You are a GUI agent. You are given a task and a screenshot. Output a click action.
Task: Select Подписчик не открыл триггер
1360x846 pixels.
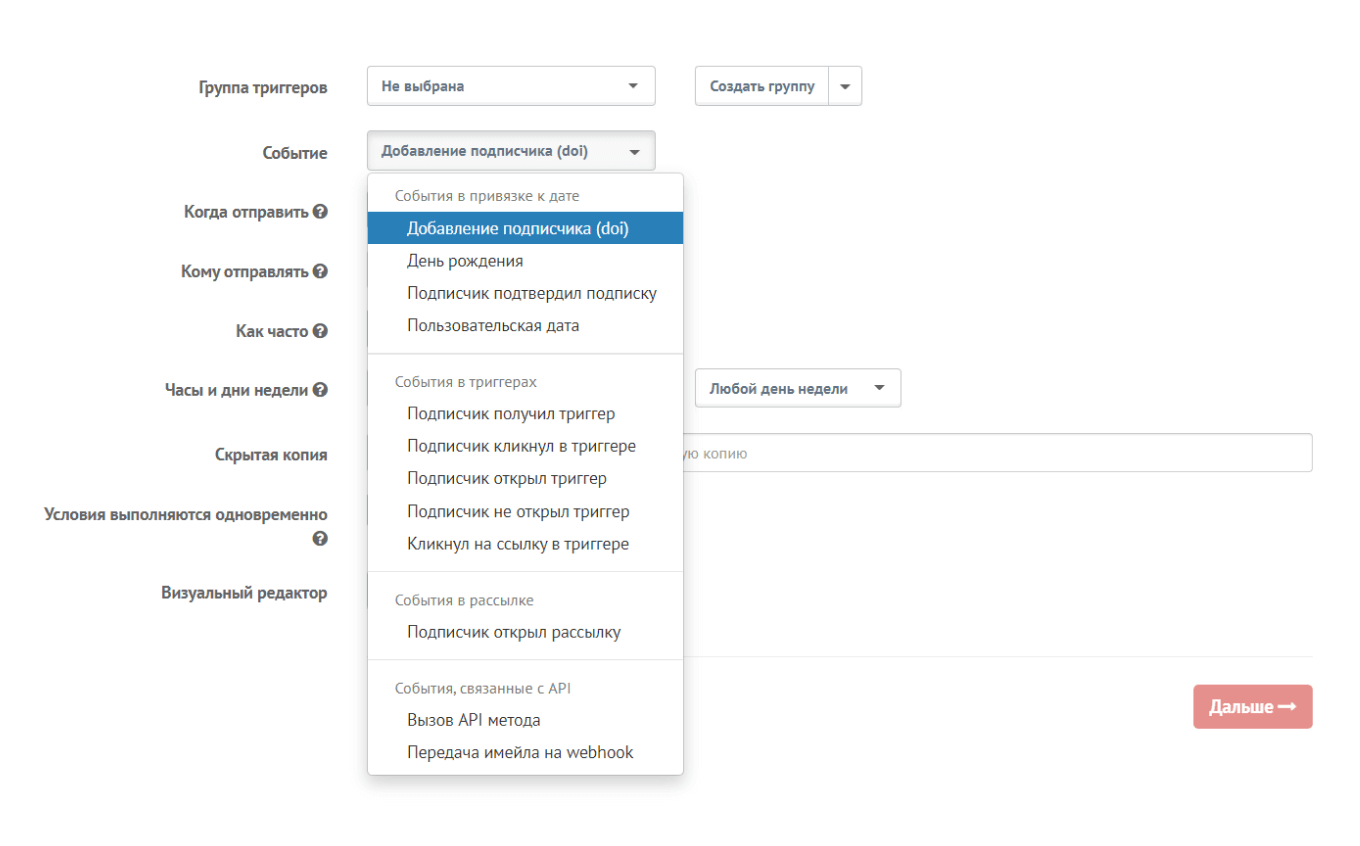click(518, 512)
